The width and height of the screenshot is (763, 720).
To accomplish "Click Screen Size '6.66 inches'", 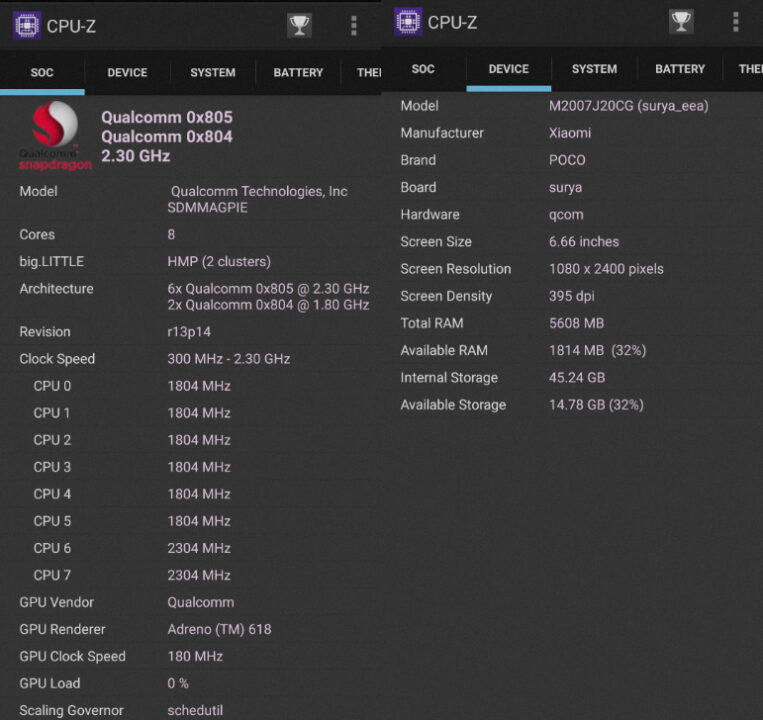I will 584,242.
